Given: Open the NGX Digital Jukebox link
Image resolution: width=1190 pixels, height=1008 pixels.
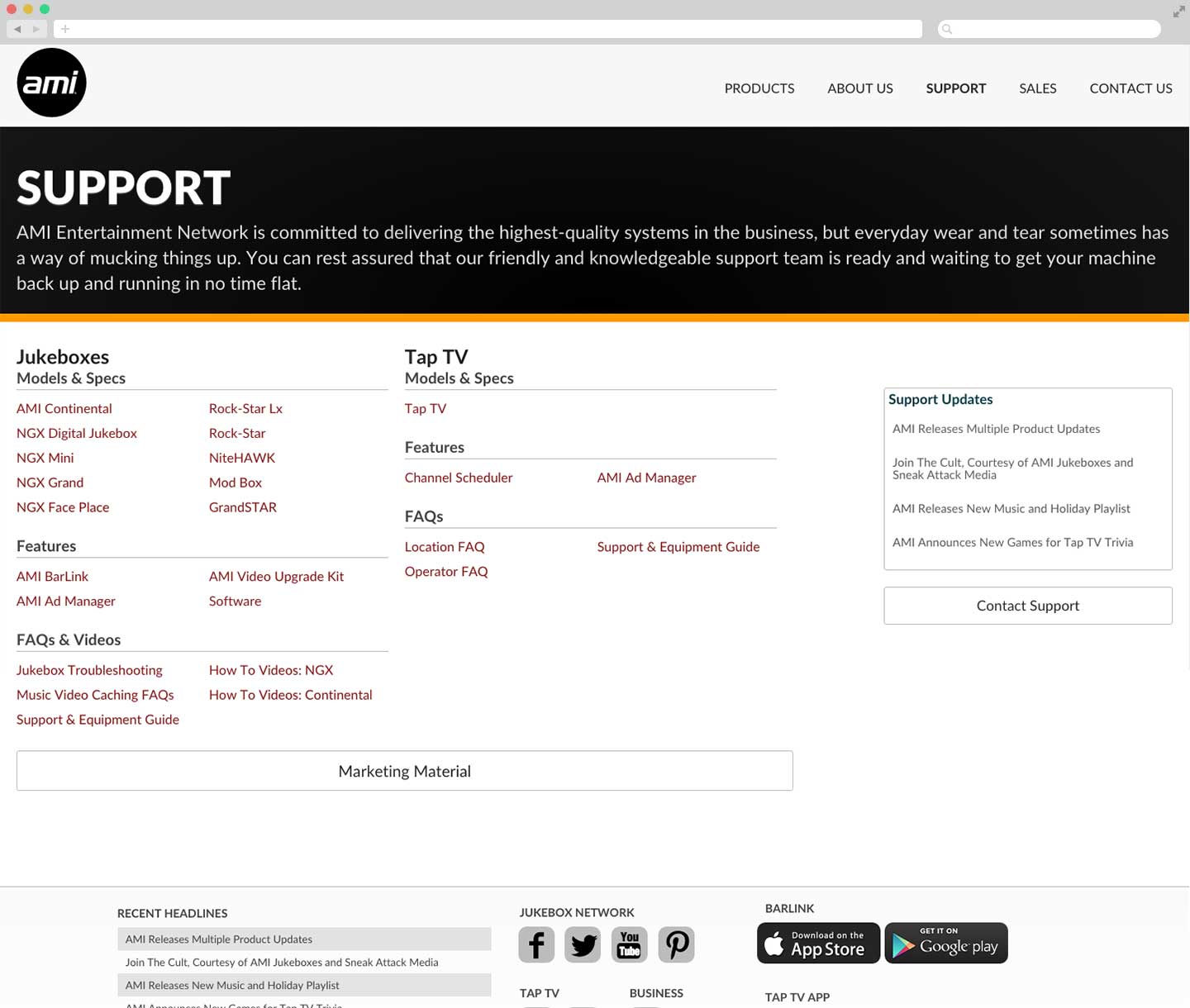Looking at the screenshot, I should (77, 433).
